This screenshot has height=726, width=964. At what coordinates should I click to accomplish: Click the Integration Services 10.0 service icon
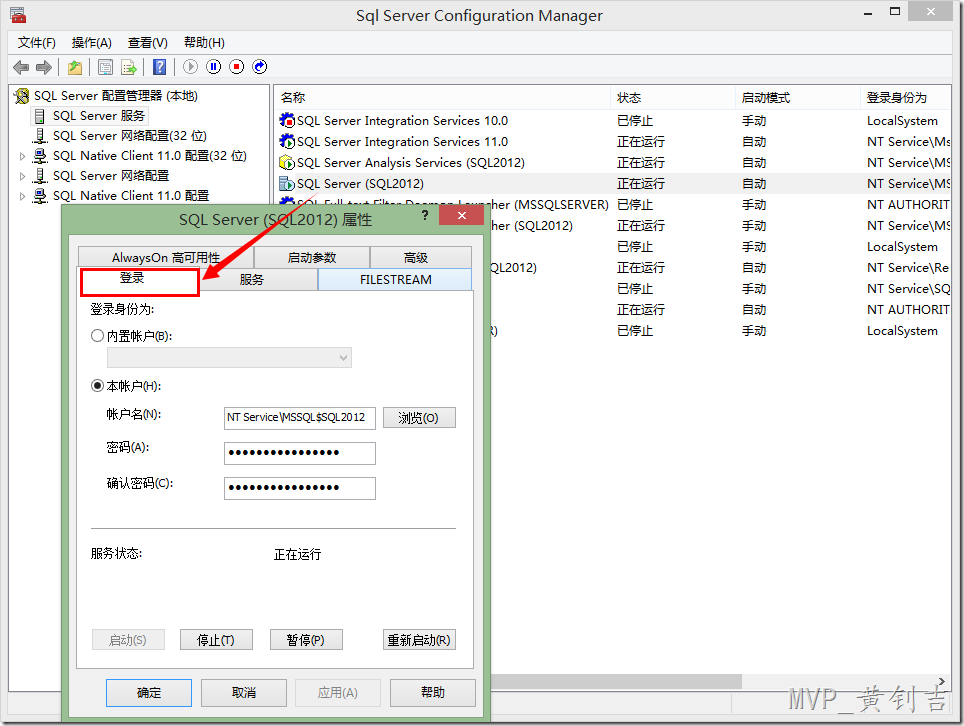tap(286, 120)
